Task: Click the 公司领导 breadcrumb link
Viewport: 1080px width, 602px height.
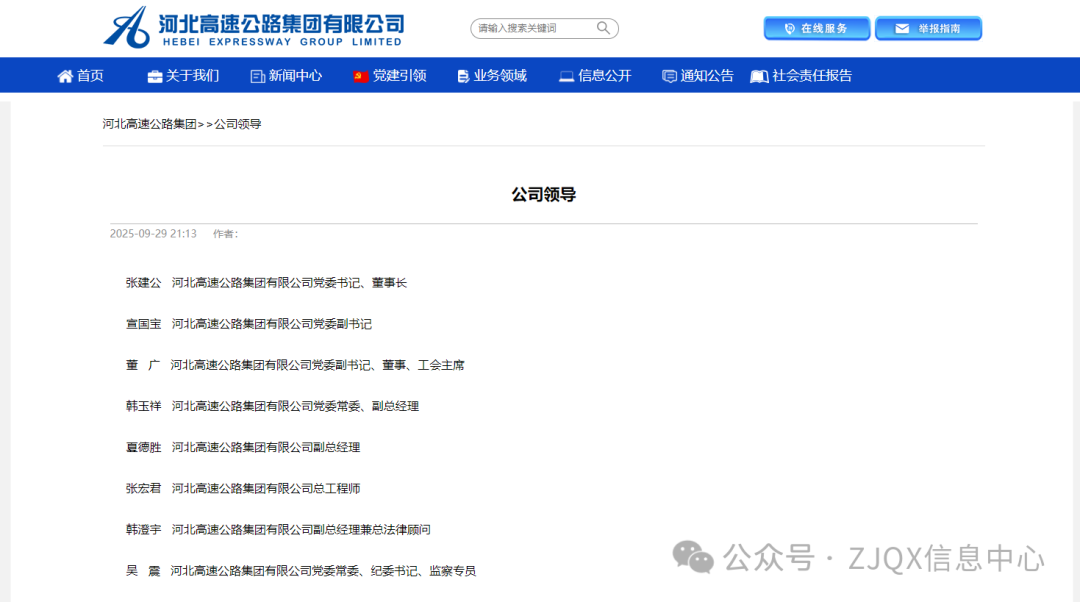Action: (238, 125)
